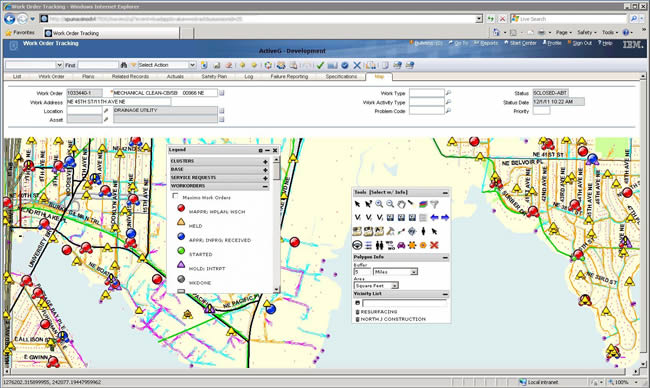Open the colored layers stack tool
This screenshot has height=388, width=650.
(423, 204)
